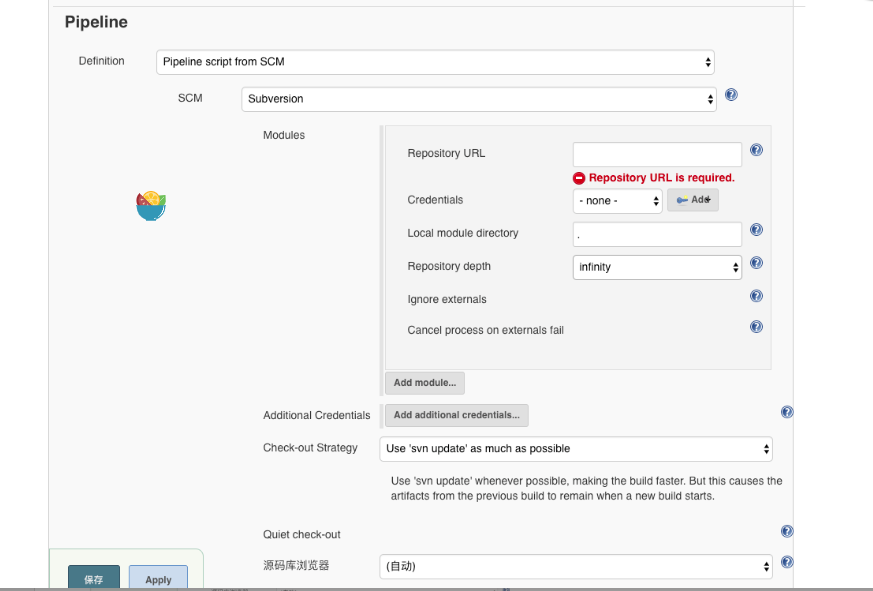This screenshot has width=873, height=591.
Task: Click Add additional credentials button
Action: pyautogui.click(x=457, y=416)
